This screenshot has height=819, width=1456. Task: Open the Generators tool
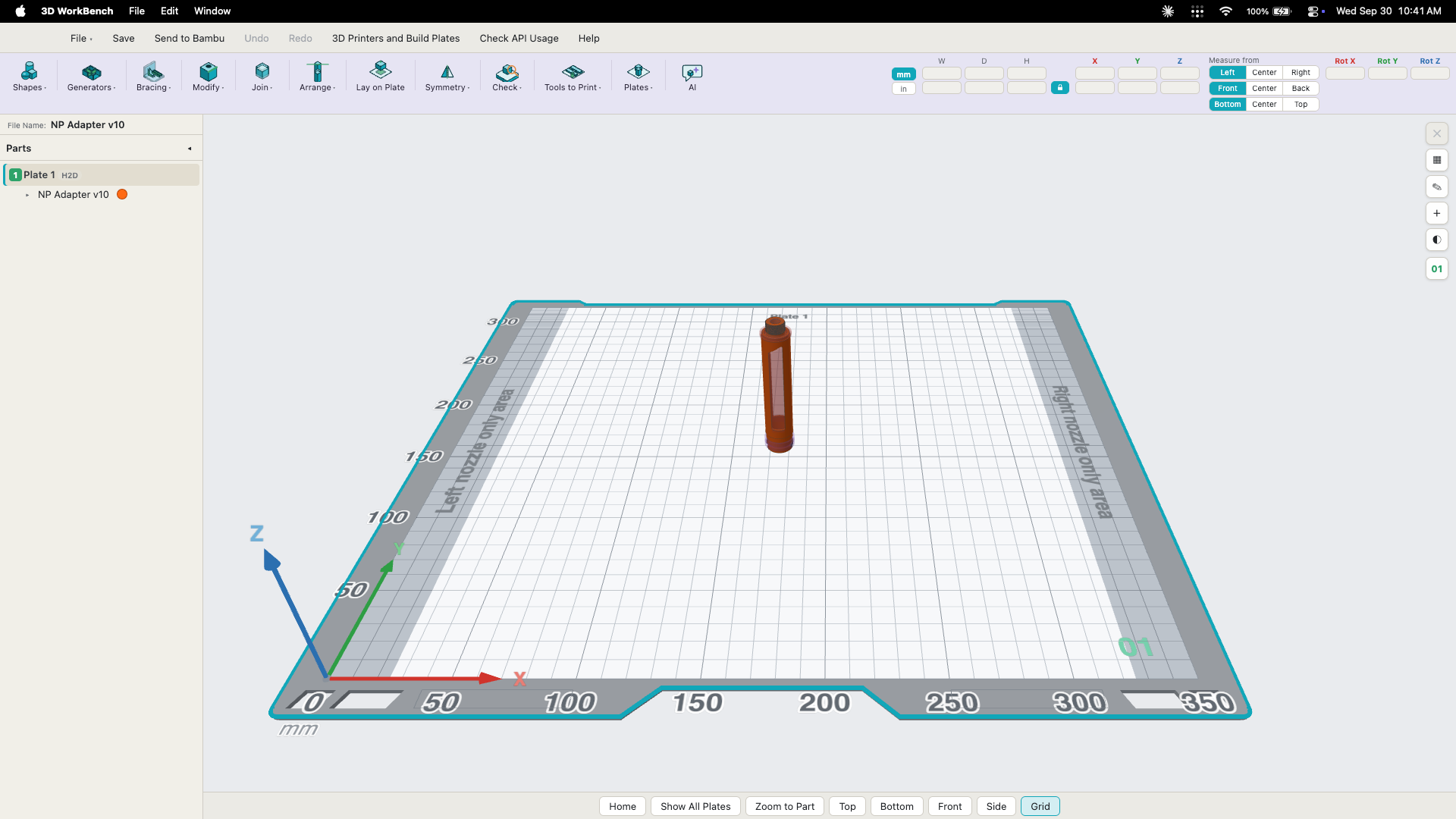point(91,77)
